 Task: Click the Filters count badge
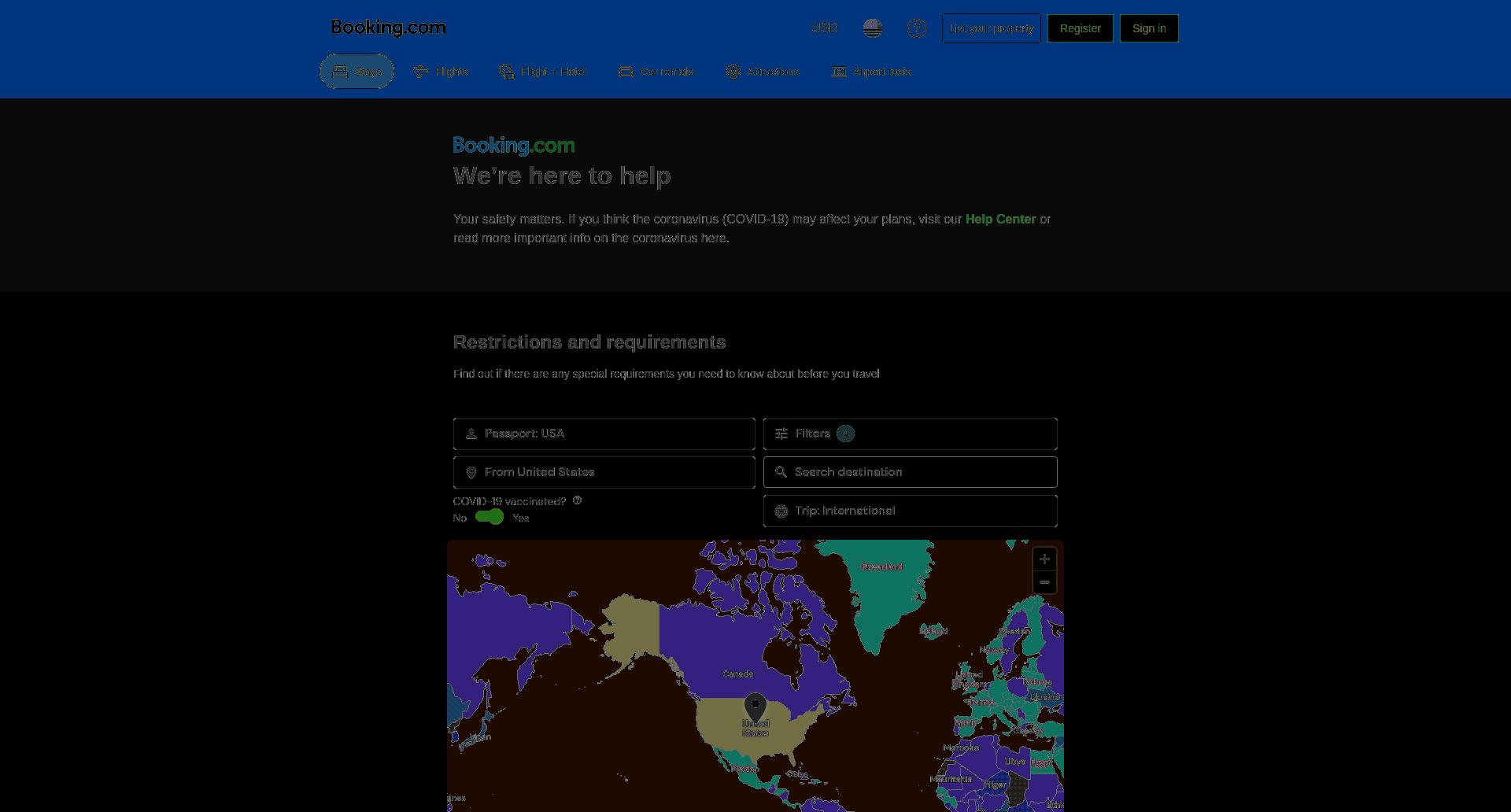pyautogui.click(x=845, y=434)
